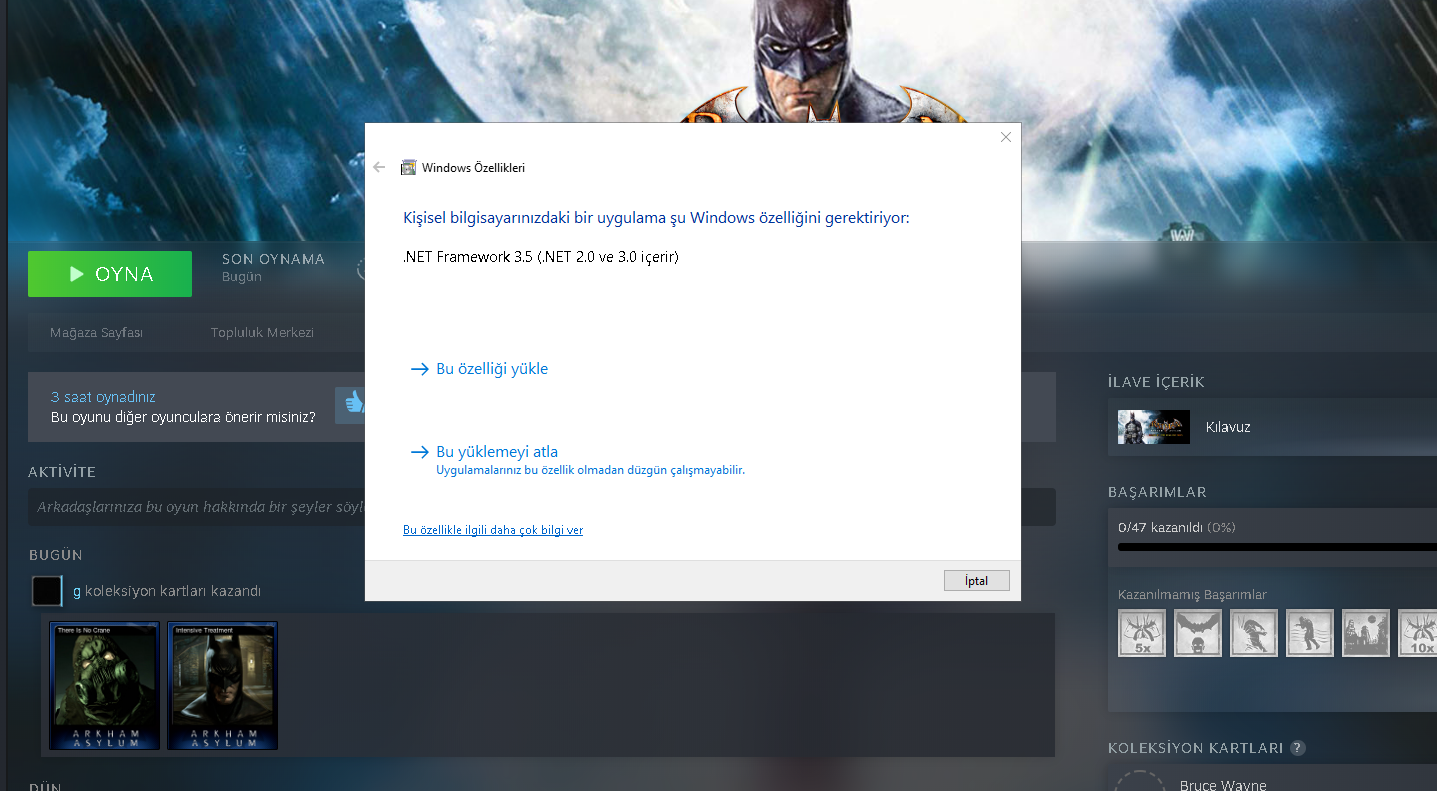Open the Mağaza Sayfası tab in Steam
This screenshot has height=791, width=1437.
(x=97, y=333)
